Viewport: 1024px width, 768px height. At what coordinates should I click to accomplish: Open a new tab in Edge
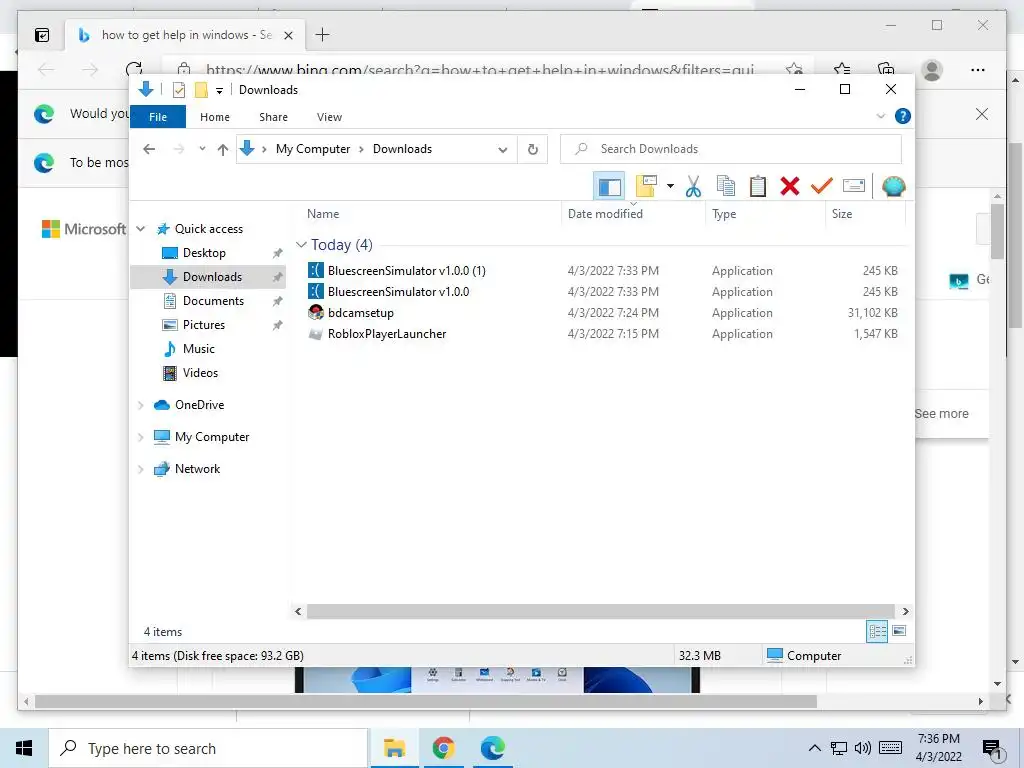[x=322, y=35]
